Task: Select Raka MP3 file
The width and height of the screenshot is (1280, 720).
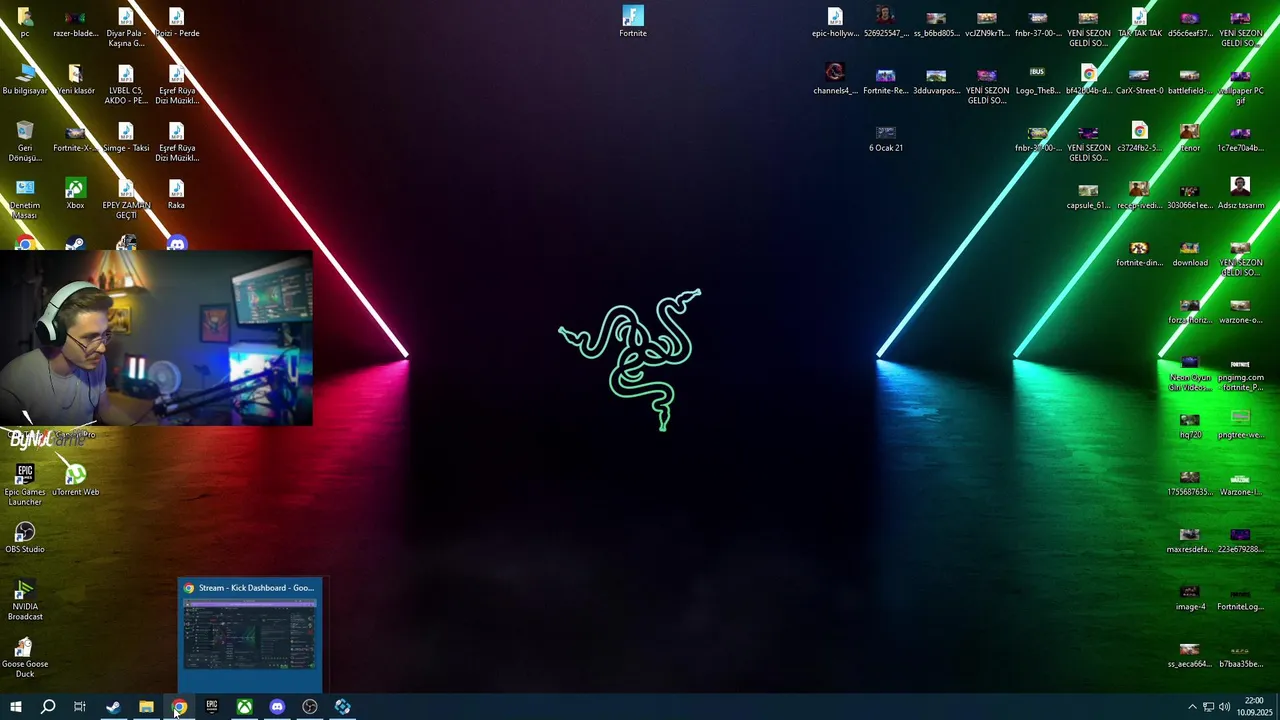Action: coord(176,194)
